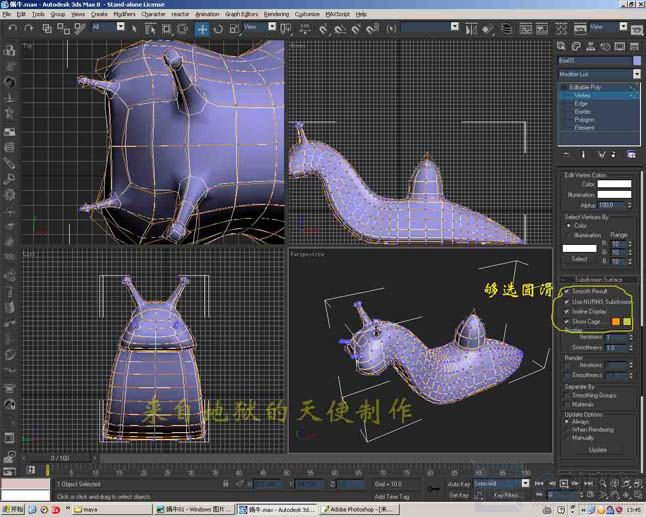Select Element sub-object level in stack

pos(584,128)
